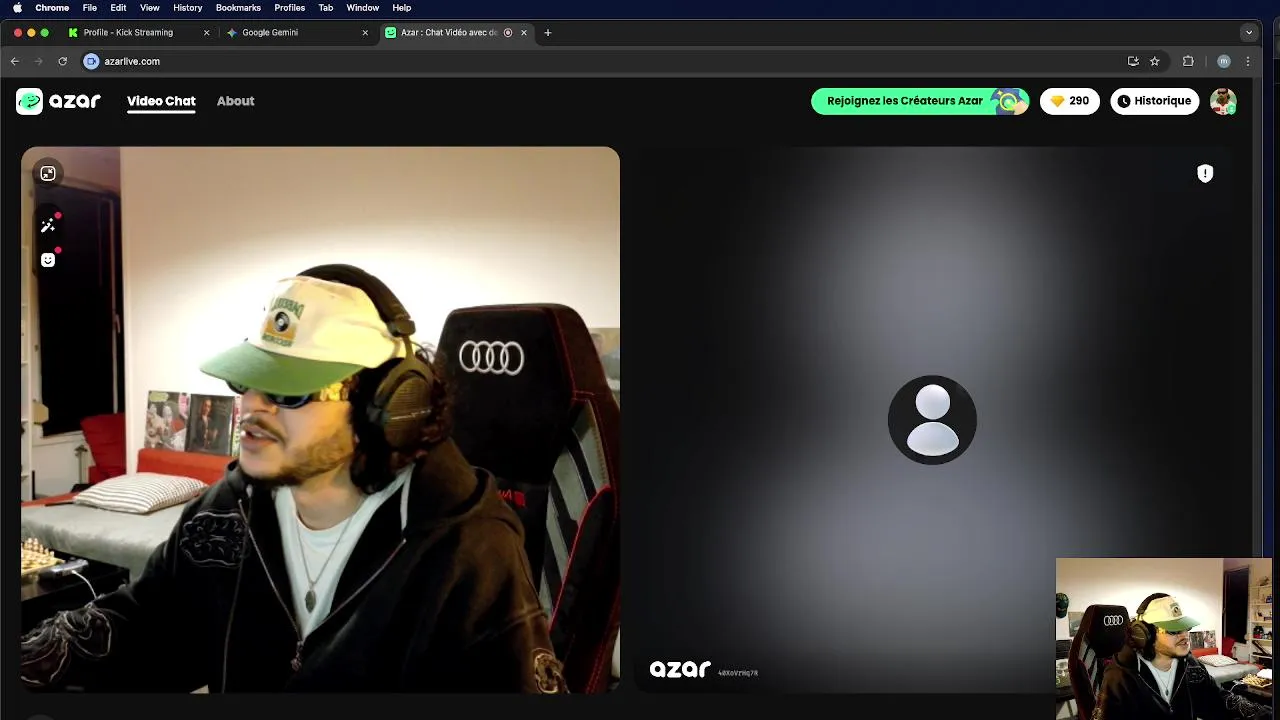Viewport: 1280px width, 720px height.
Task: Click the remote user placeholder avatar
Action: (x=932, y=420)
